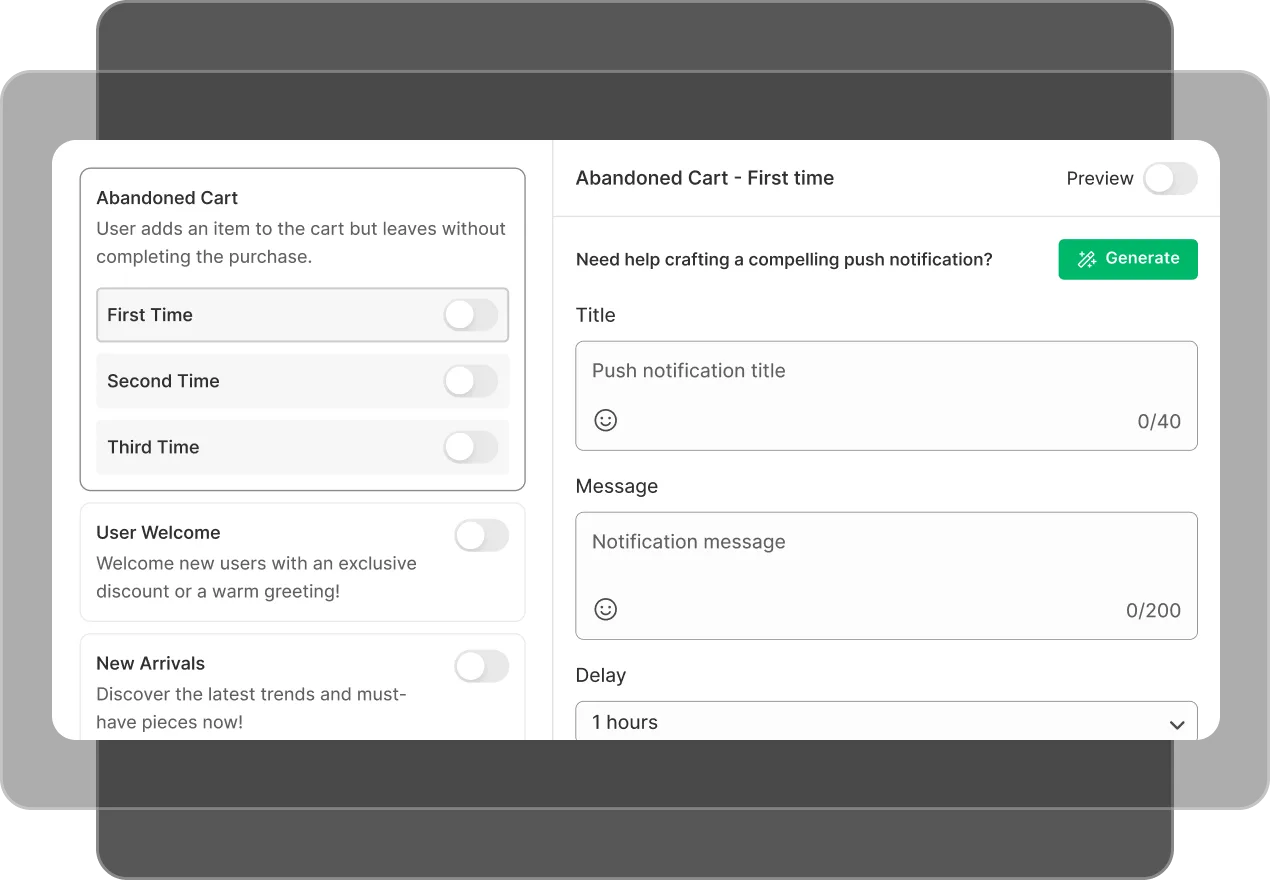Open the emoji picker in the Title field

(x=605, y=420)
